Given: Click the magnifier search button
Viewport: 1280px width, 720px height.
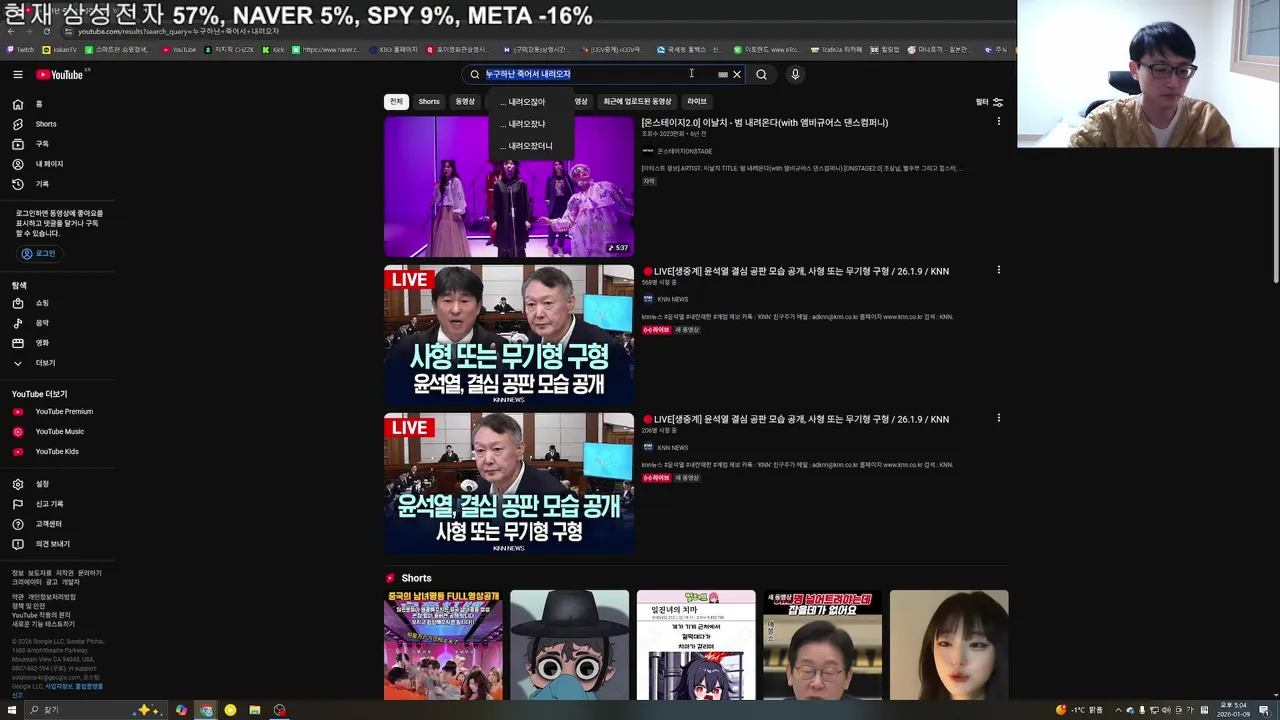Looking at the screenshot, I should (761, 74).
